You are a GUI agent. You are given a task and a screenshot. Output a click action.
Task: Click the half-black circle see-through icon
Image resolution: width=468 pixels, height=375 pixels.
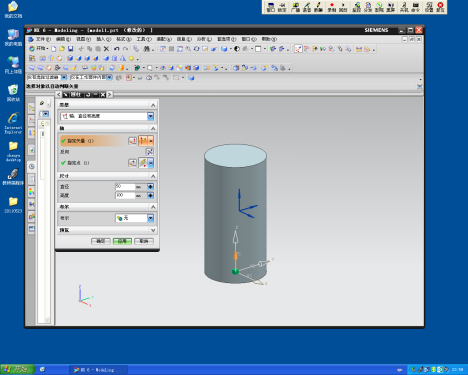[237, 49]
